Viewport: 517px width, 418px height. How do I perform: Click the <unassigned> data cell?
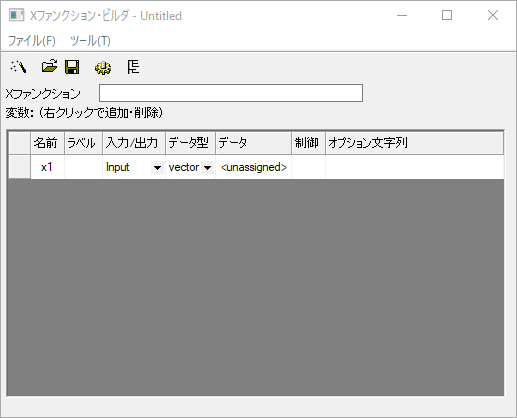(x=254, y=167)
